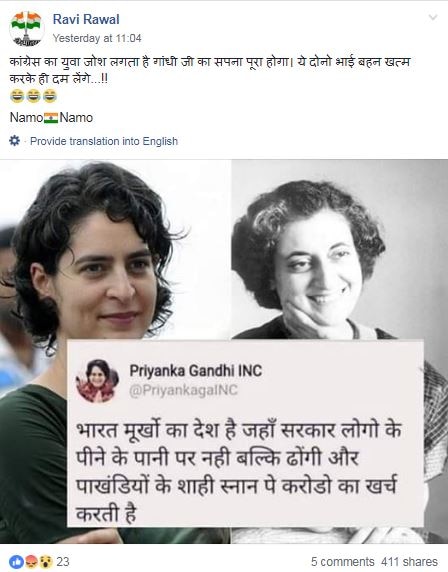Viewport: 448px width, 572px height.
Task: Click the @PriyankagaINC handle
Action: [184, 390]
